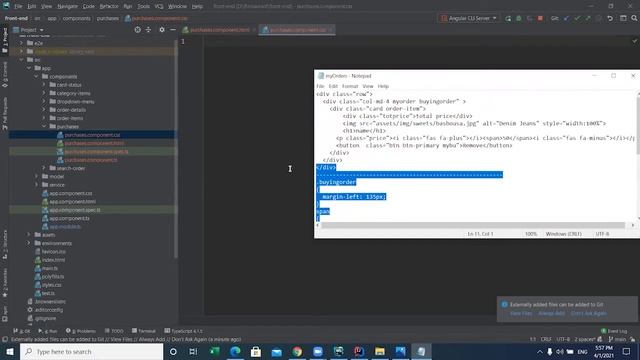This screenshot has width=640, height=360.
Task: Click the Project panel vertical scrollbar
Action: (176, 149)
